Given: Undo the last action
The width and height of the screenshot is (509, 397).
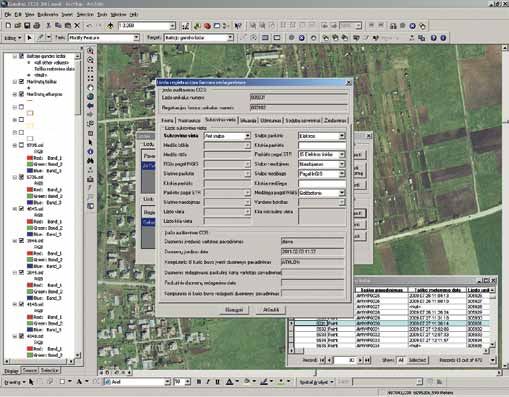Looking at the screenshot, I should 89,25.
